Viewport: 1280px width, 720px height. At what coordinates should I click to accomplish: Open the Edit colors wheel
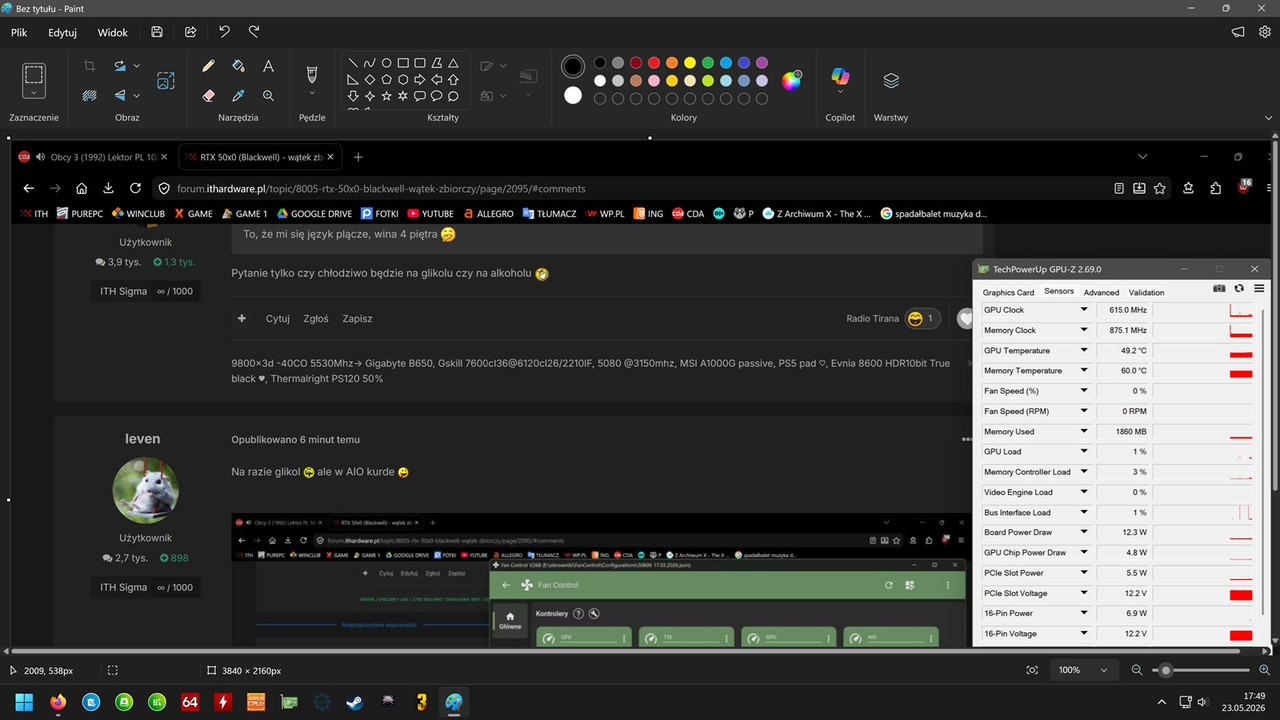coord(791,81)
